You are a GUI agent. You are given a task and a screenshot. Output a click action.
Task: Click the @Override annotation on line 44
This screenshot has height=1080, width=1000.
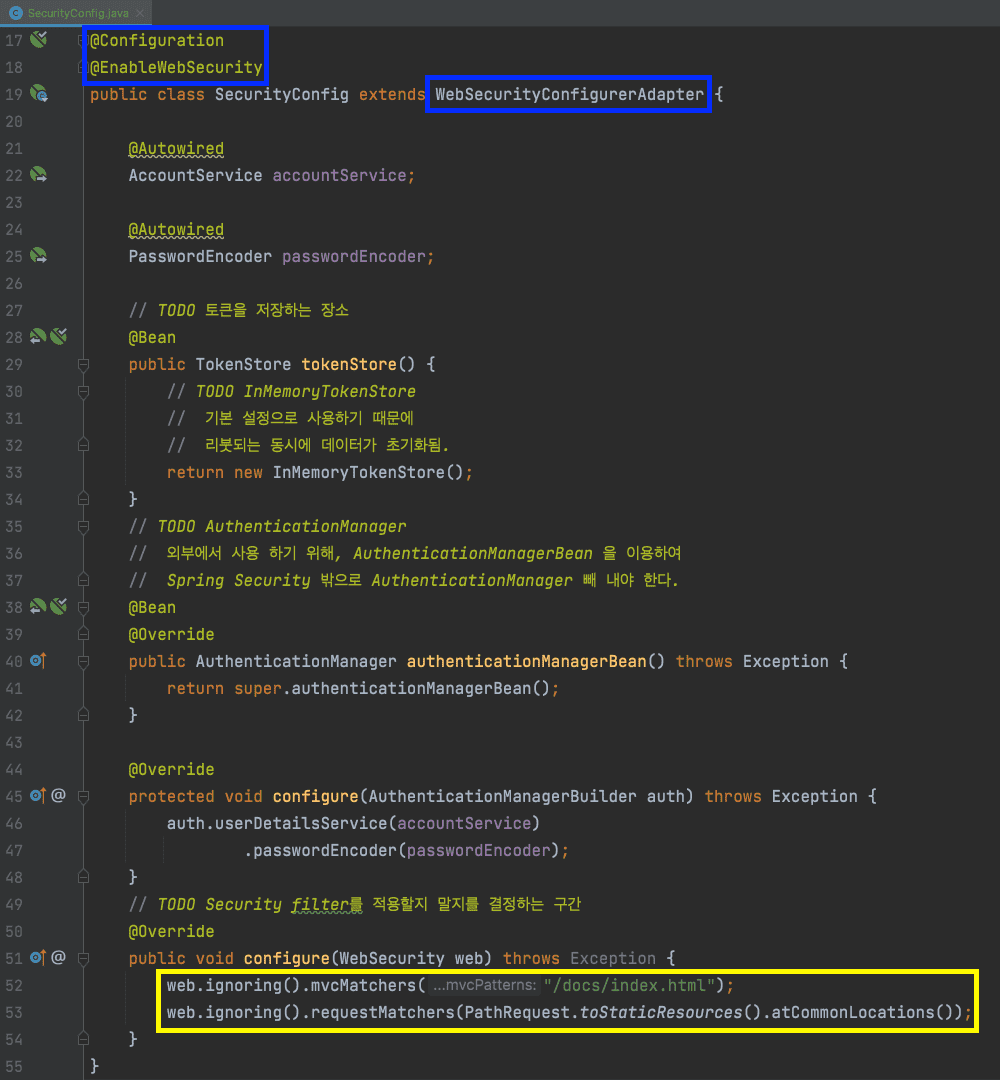[171, 769]
